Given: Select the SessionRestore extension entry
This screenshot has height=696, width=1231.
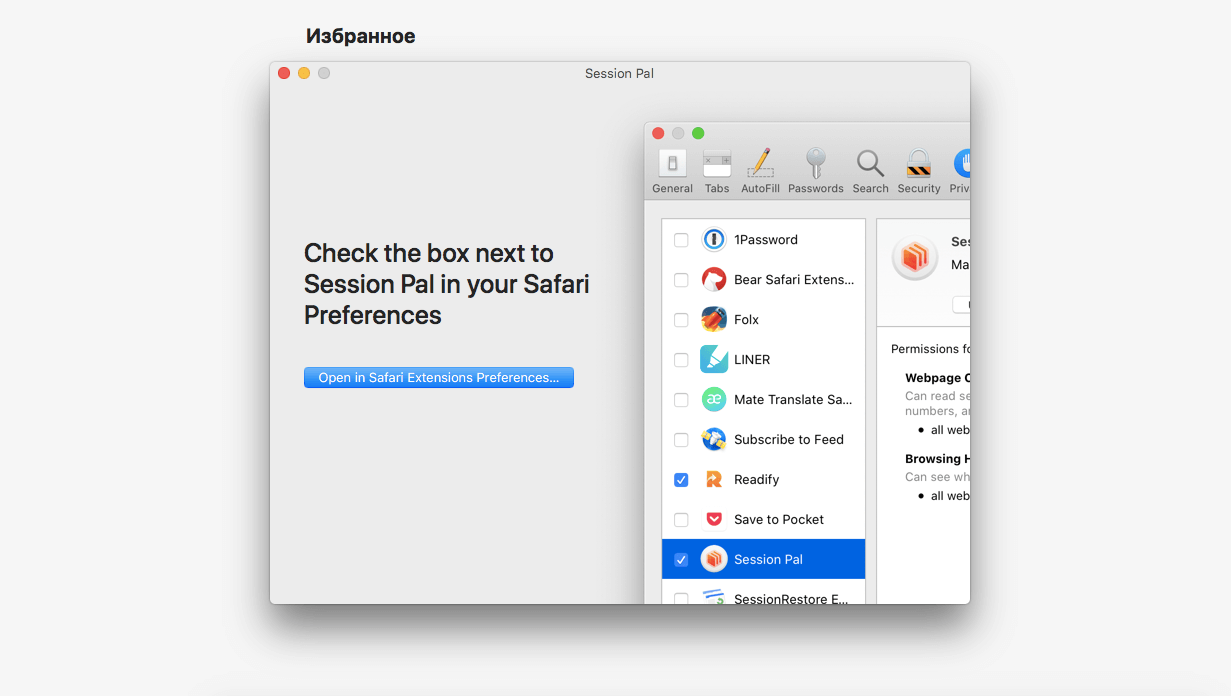Looking at the screenshot, I should pos(790,598).
